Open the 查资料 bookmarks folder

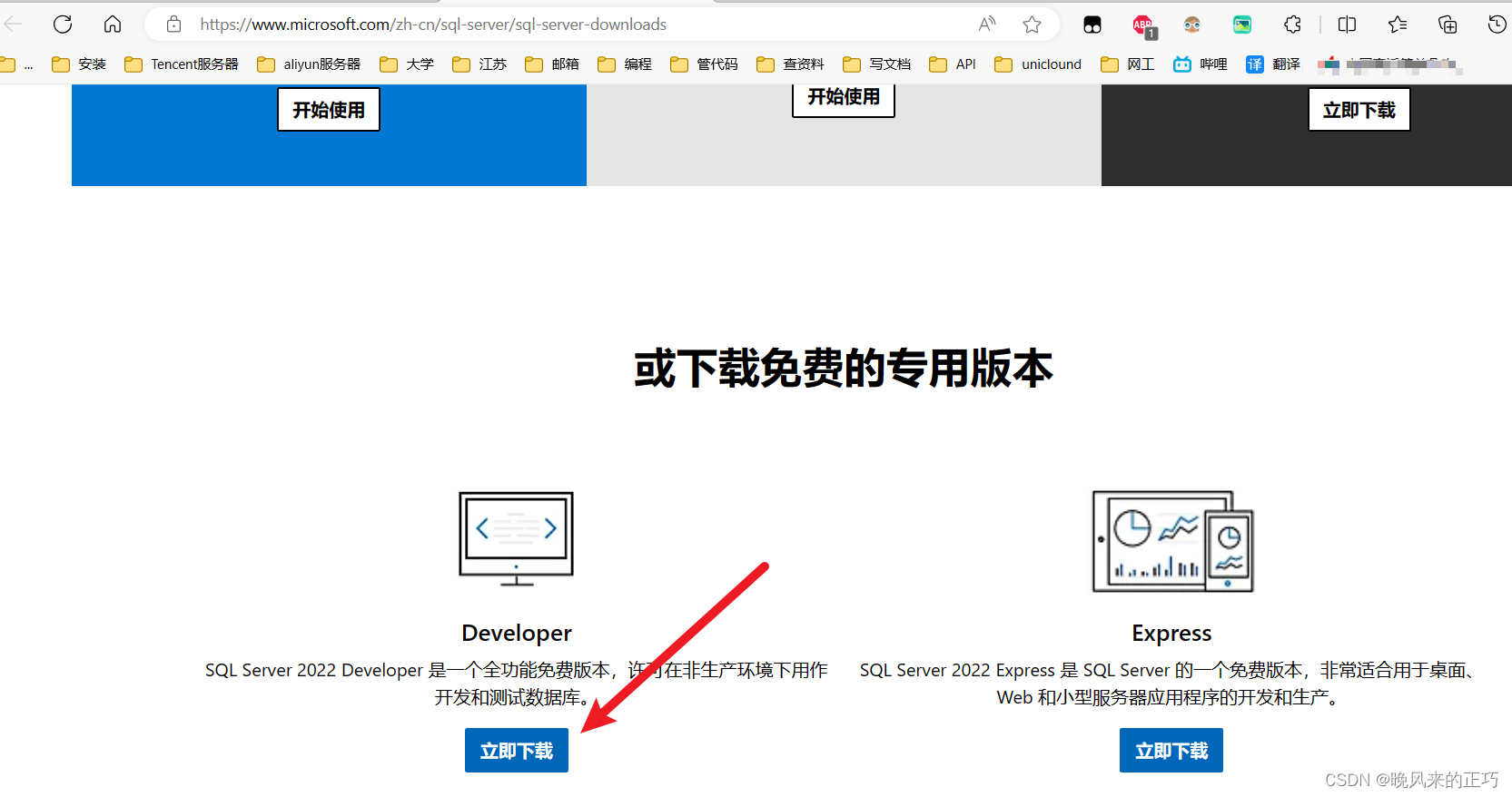click(x=790, y=64)
